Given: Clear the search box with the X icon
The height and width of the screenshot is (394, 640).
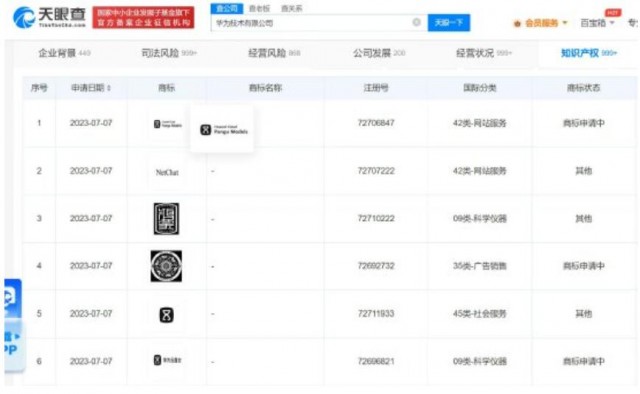Looking at the screenshot, I should (x=416, y=22).
